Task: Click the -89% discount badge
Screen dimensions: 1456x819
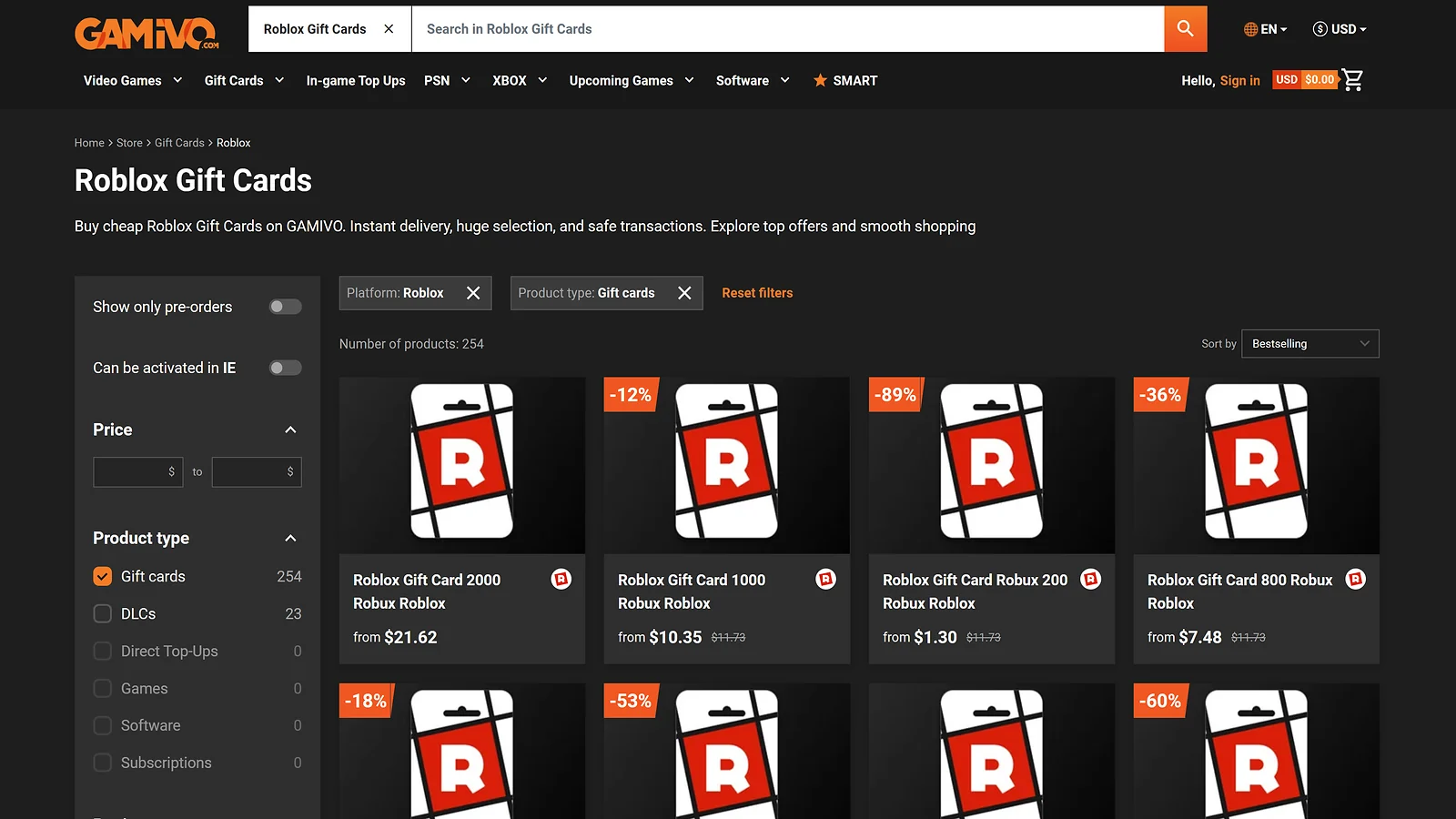Action: (895, 395)
